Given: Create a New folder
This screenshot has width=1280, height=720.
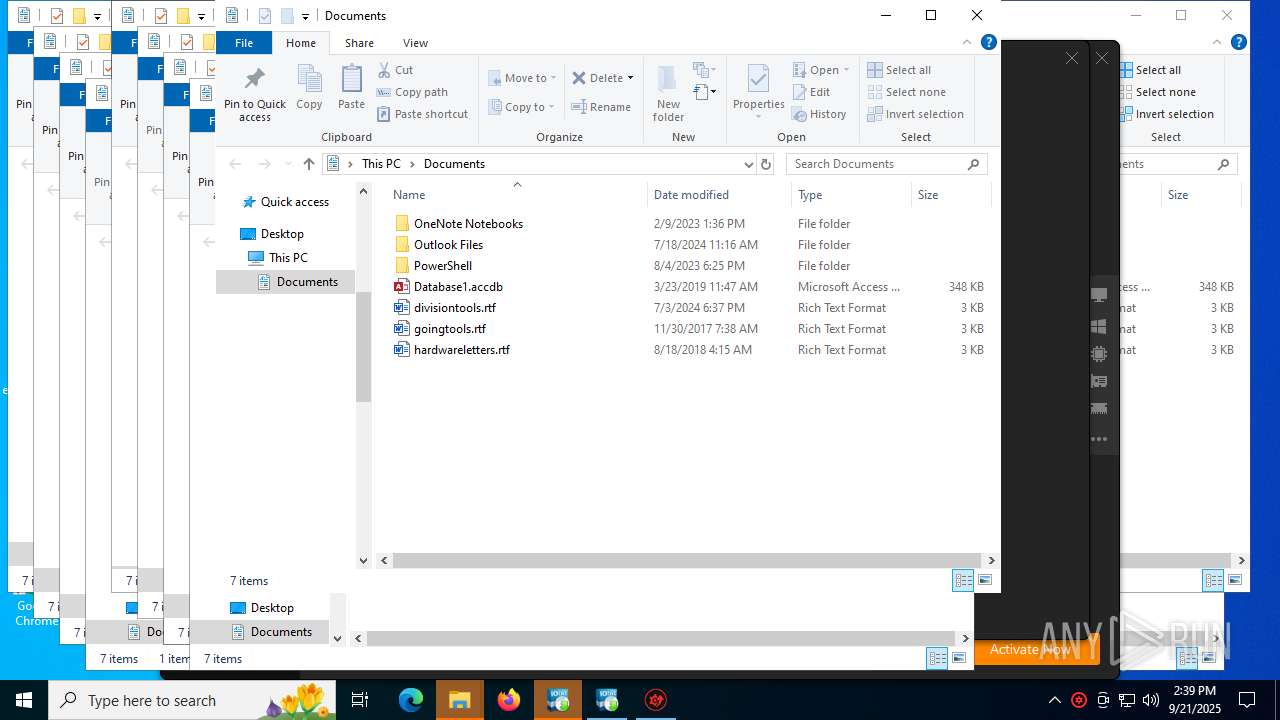Looking at the screenshot, I should tap(668, 93).
